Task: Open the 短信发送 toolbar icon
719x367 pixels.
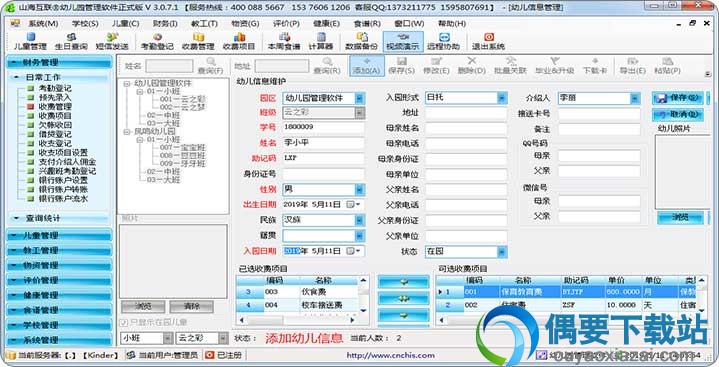Action: coord(112,41)
